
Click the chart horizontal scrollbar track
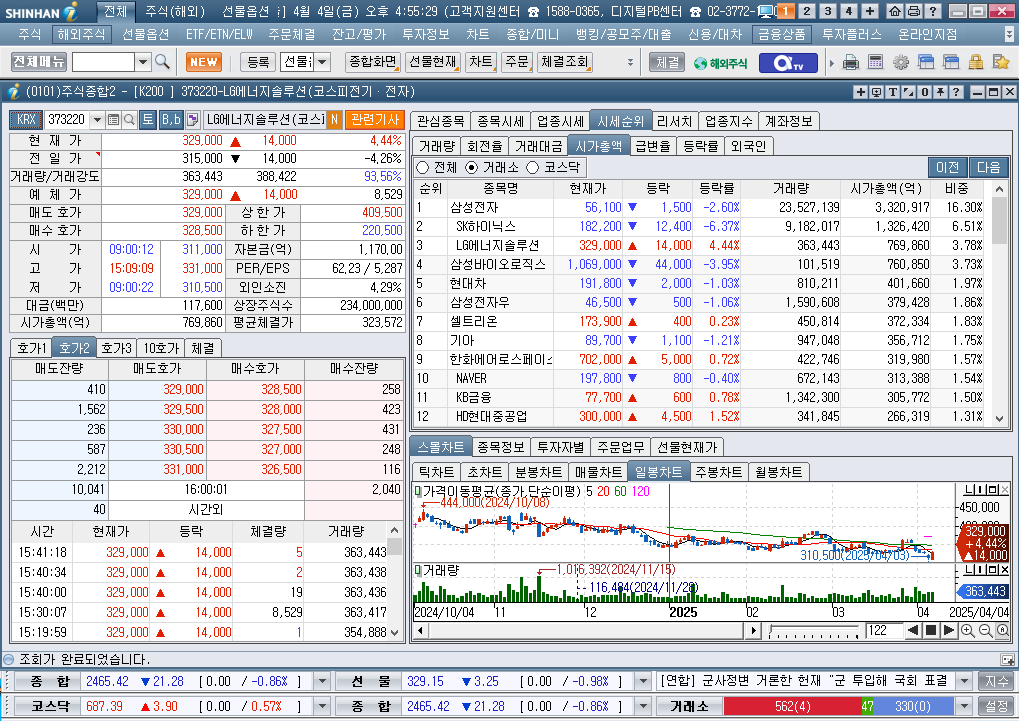pyautogui.click(x=585, y=630)
